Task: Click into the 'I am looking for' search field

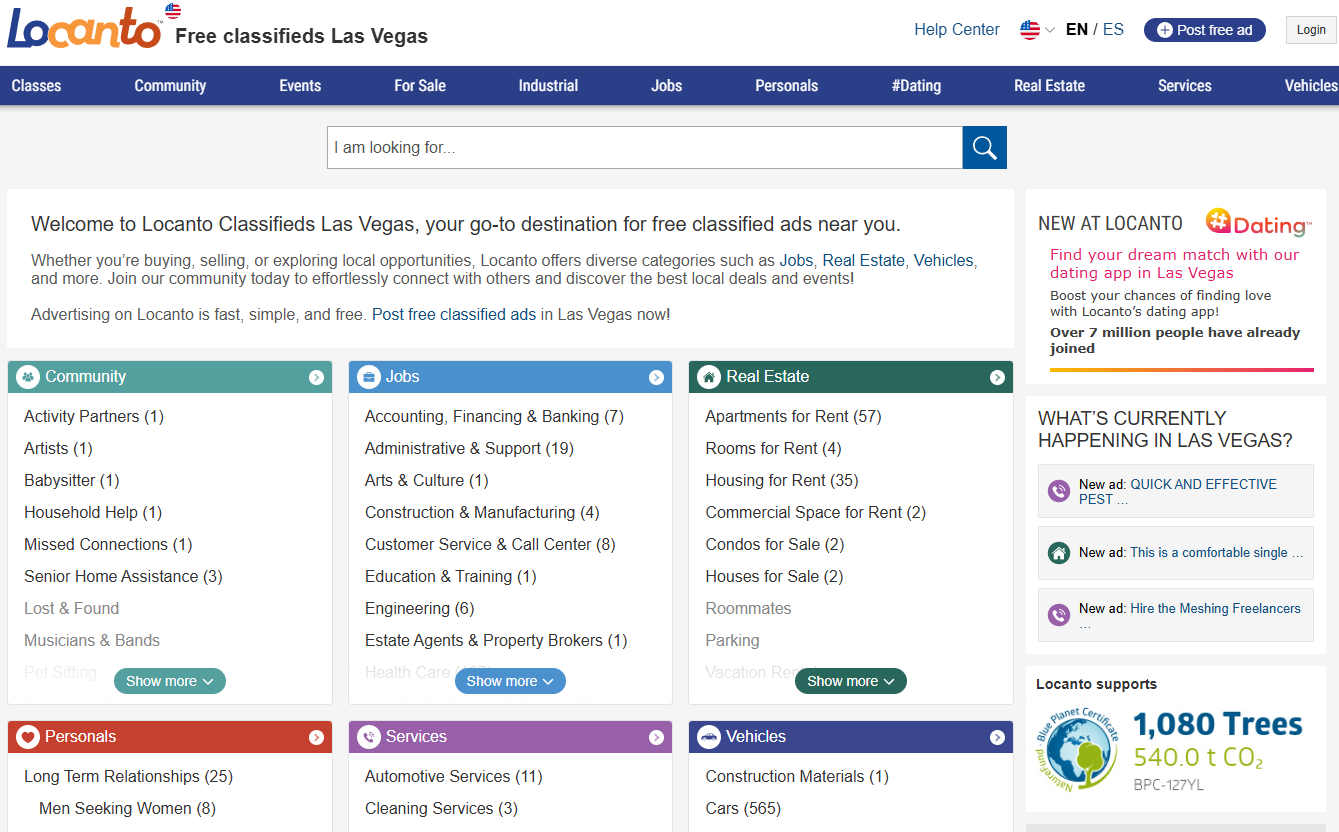Action: pyautogui.click(x=645, y=148)
